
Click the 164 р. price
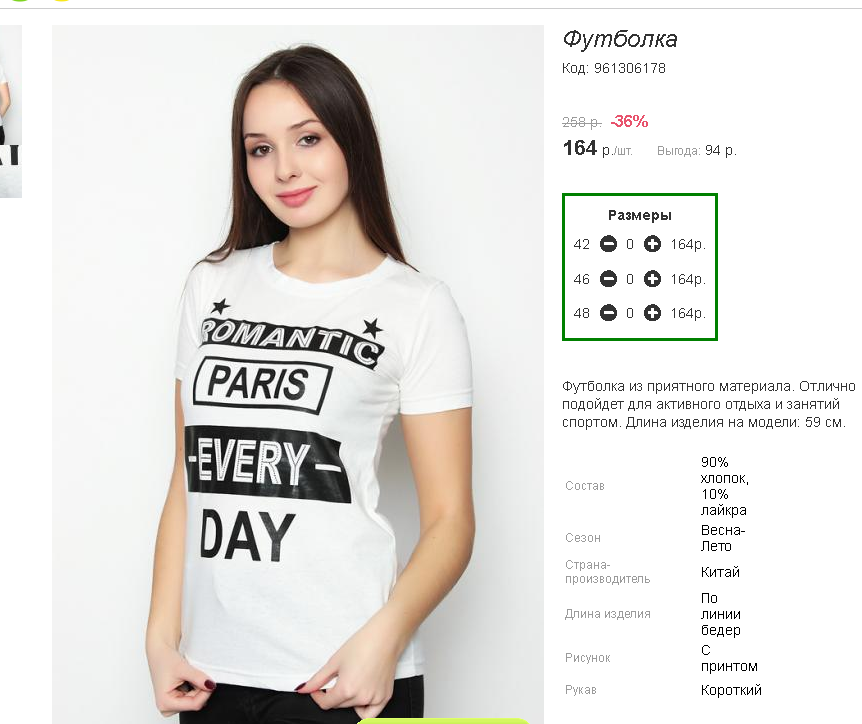[x=598, y=148]
